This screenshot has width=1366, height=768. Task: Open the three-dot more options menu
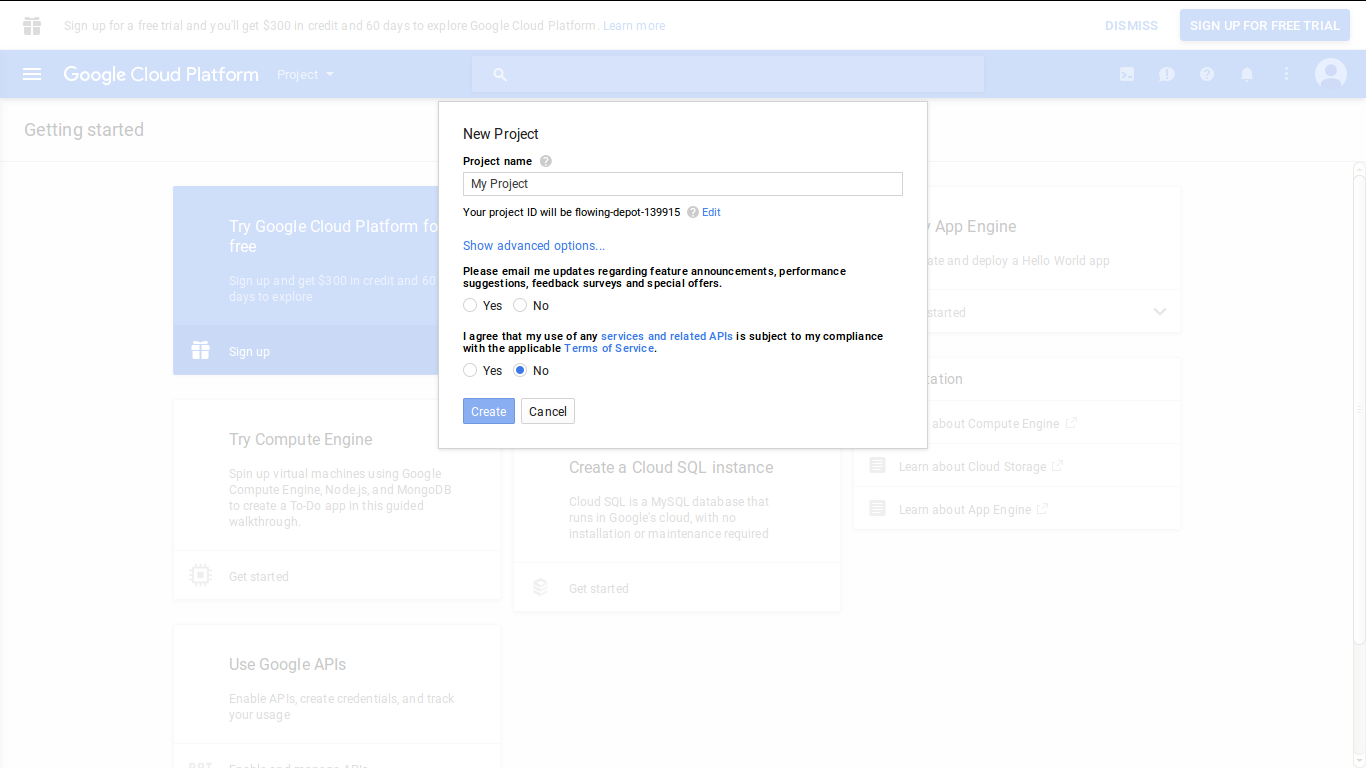click(x=1287, y=74)
